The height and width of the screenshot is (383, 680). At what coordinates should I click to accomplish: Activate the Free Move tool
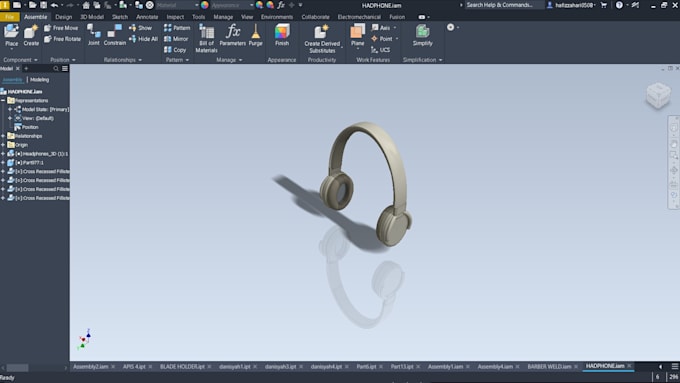point(61,28)
